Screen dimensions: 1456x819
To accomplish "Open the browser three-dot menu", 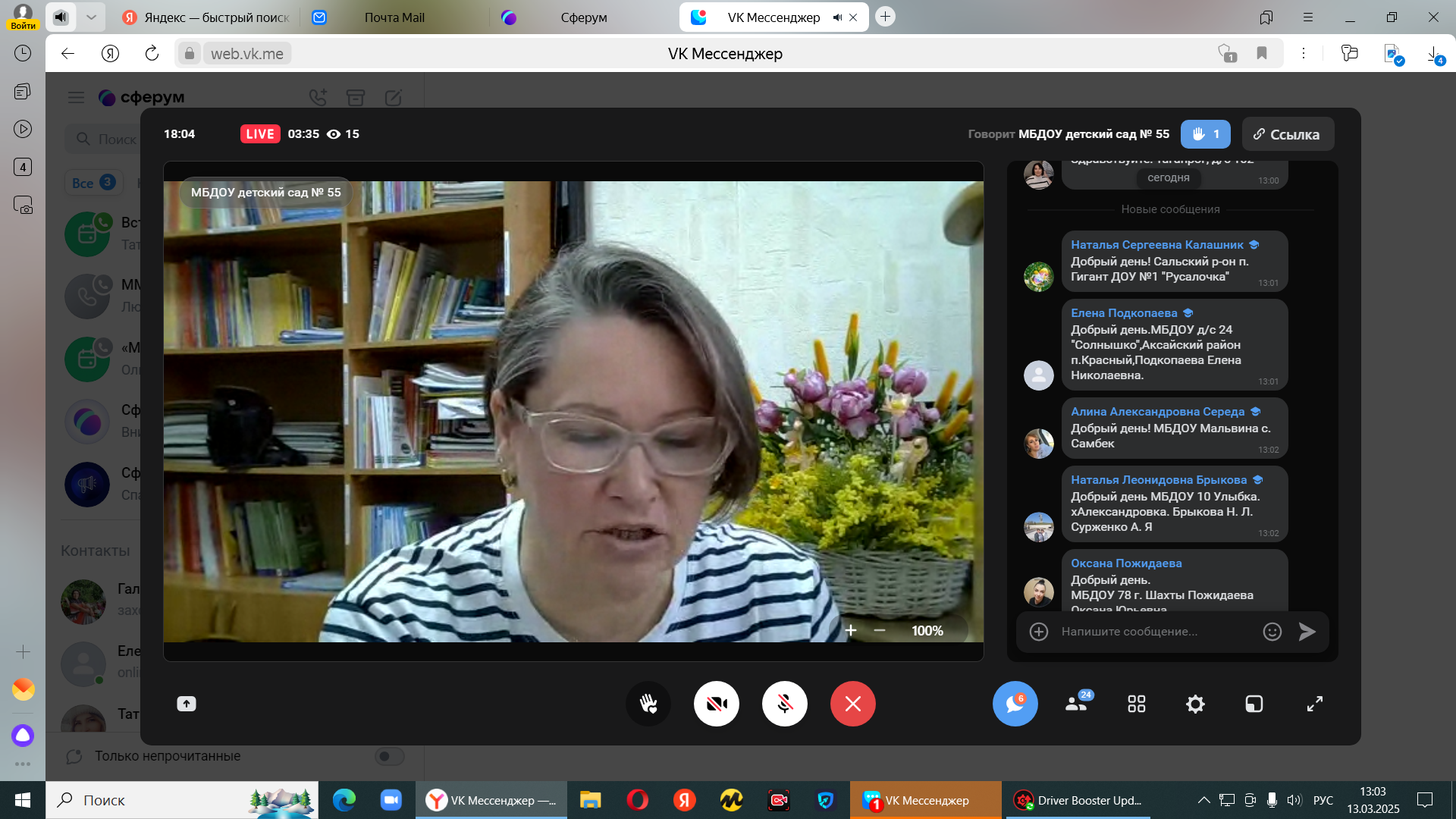I will (1304, 53).
